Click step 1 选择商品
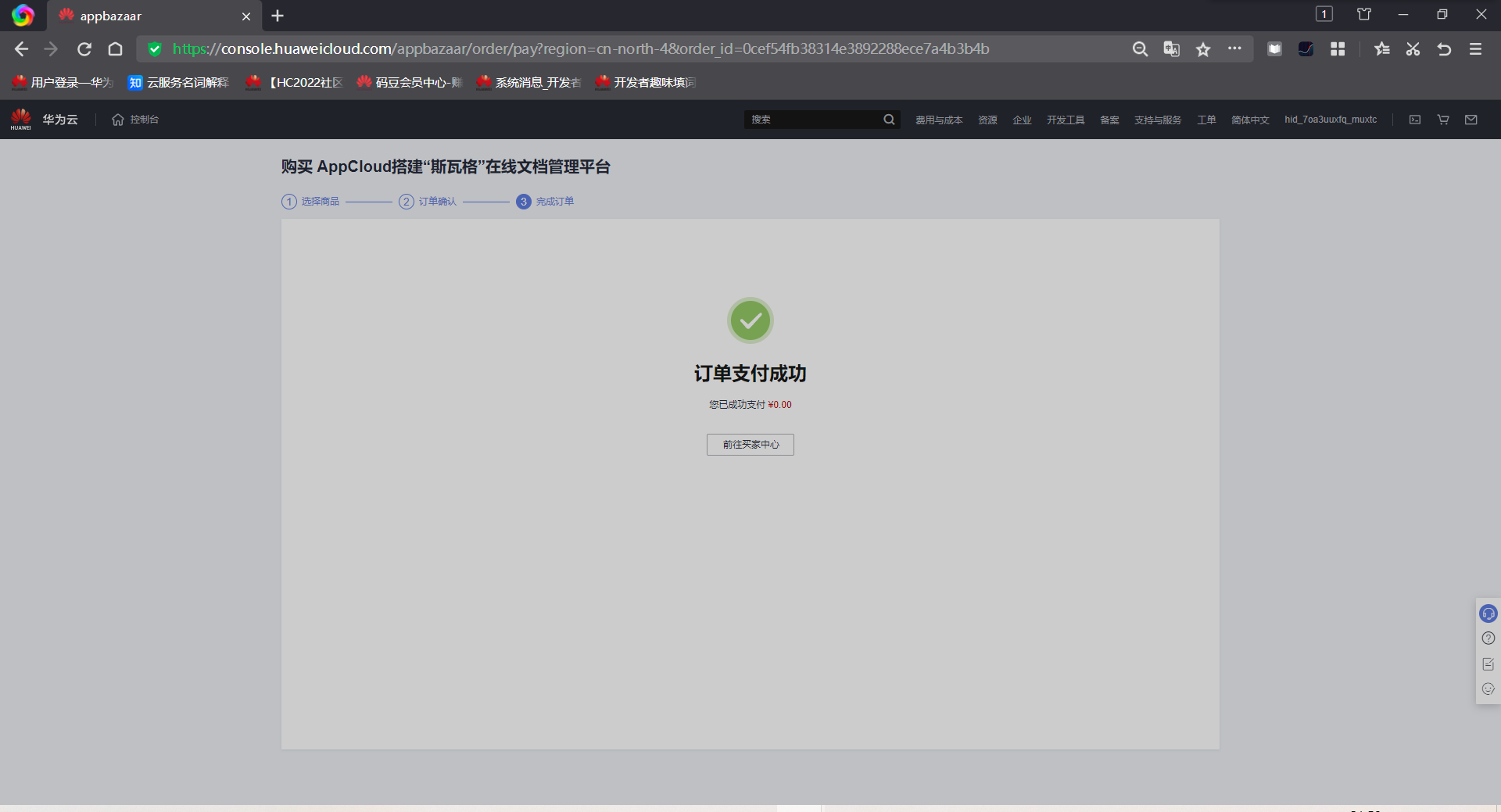Screen dimensions: 1501x812 pos(310,202)
